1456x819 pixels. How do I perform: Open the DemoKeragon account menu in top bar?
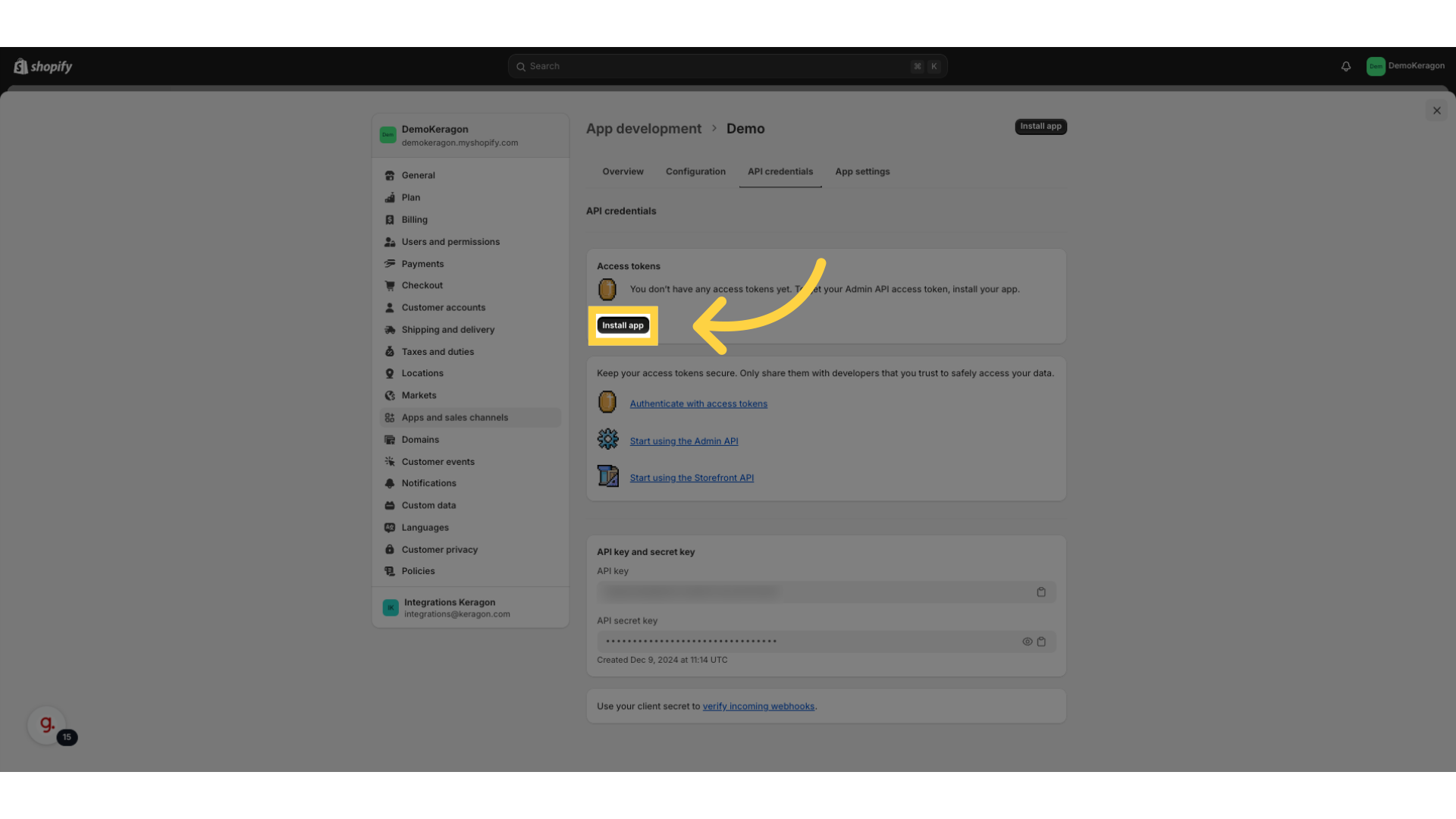[1405, 66]
